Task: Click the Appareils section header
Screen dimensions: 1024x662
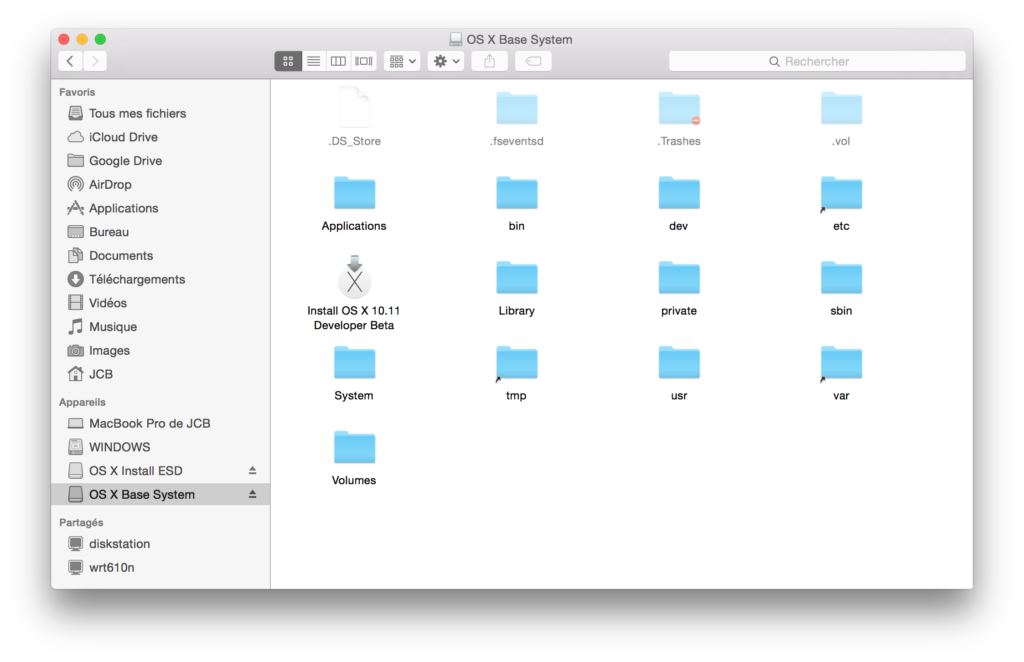Action: pos(82,402)
